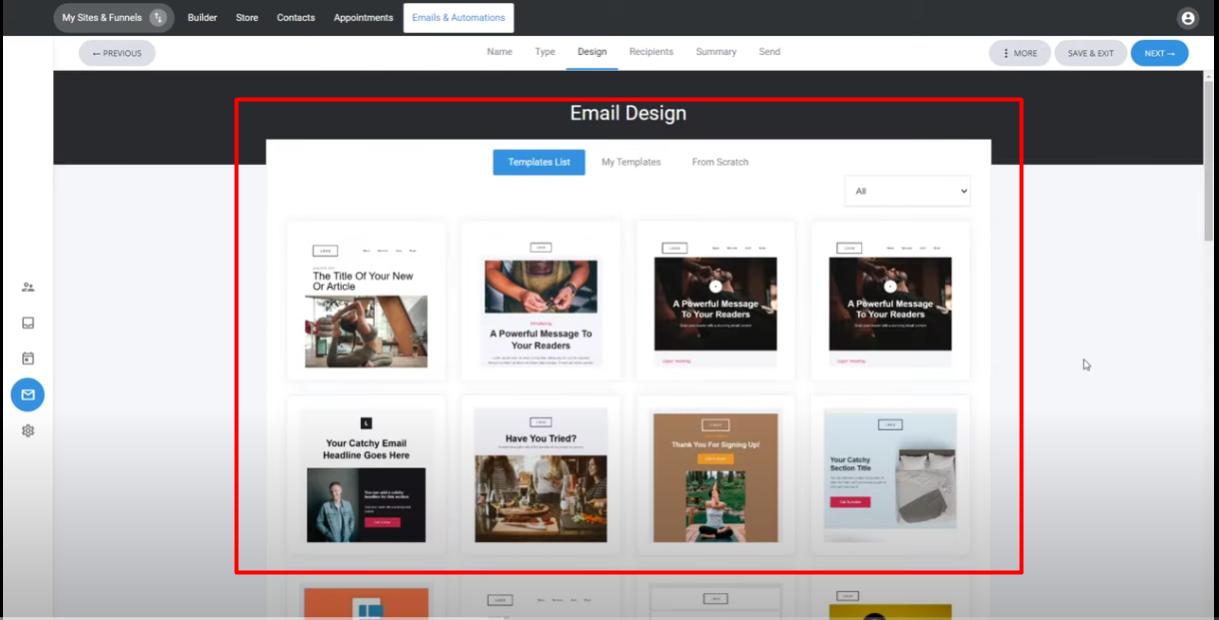Open the My Sites & Funnels selector
Image resolution: width=1219 pixels, height=620 pixels.
pyautogui.click(x=113, y=18)
